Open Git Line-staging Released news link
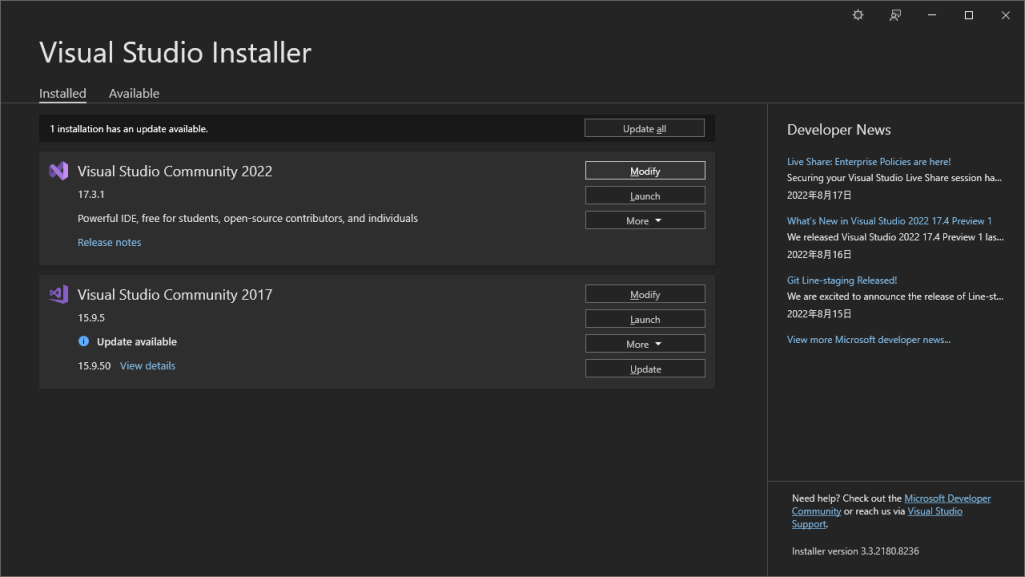The width and height of the screenshot is (1025, 577). 841,280
